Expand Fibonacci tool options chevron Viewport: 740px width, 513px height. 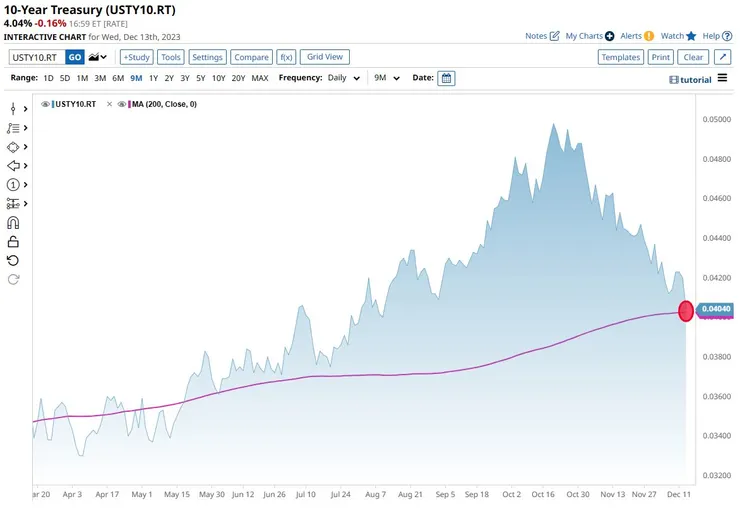coord(25,203)
